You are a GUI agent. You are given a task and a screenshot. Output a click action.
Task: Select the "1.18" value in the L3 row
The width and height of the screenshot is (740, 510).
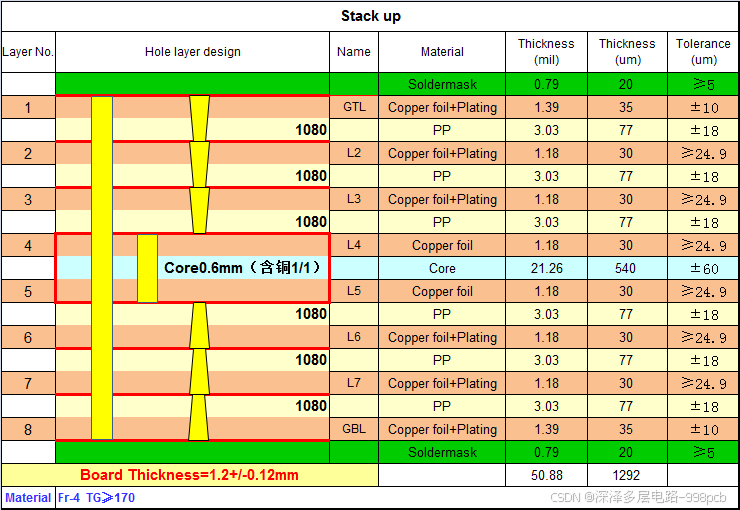click(x=547, y=200)
